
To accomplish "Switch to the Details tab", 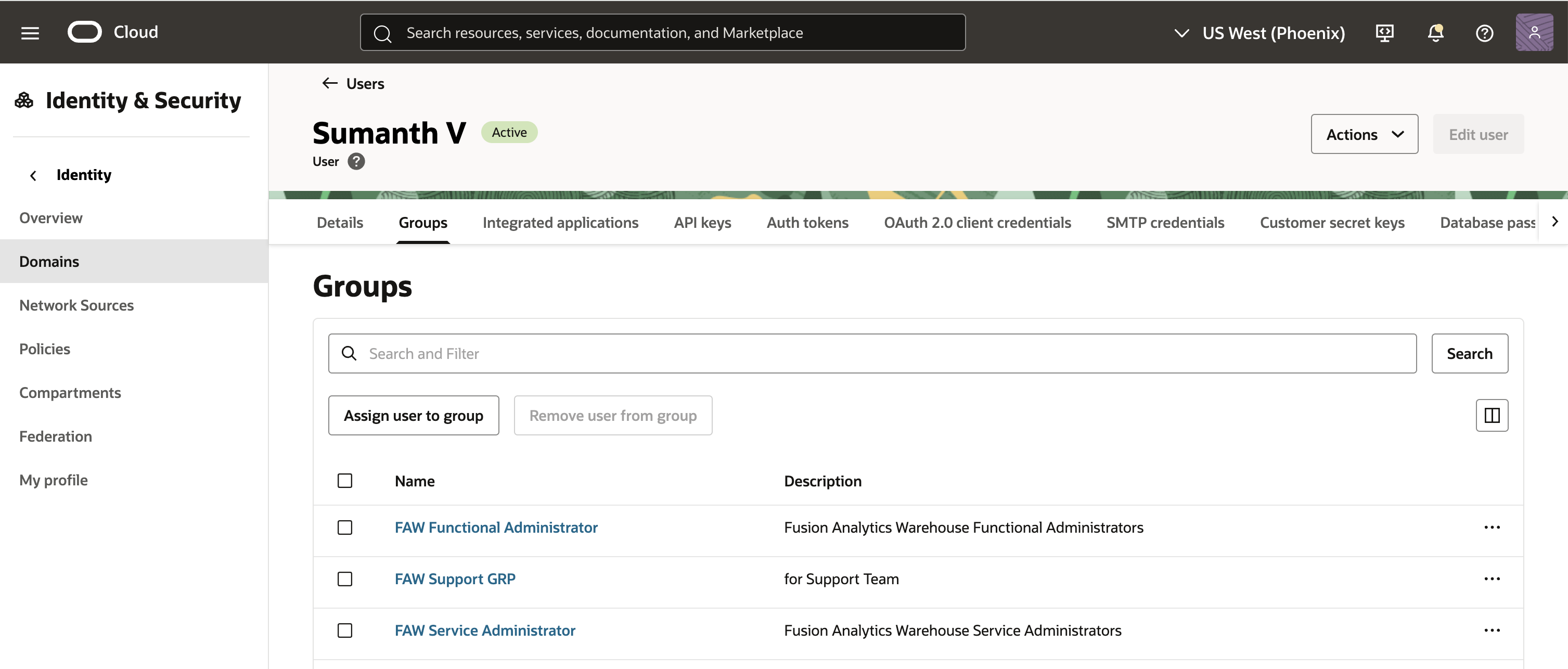I will (340, 223).
